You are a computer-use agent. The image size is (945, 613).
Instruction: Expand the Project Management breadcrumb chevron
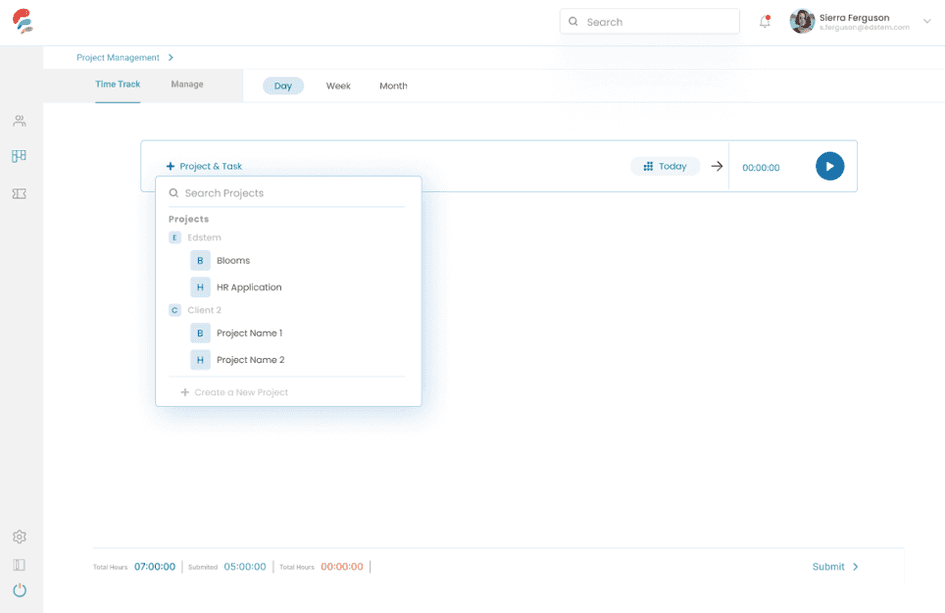point(170,57)
